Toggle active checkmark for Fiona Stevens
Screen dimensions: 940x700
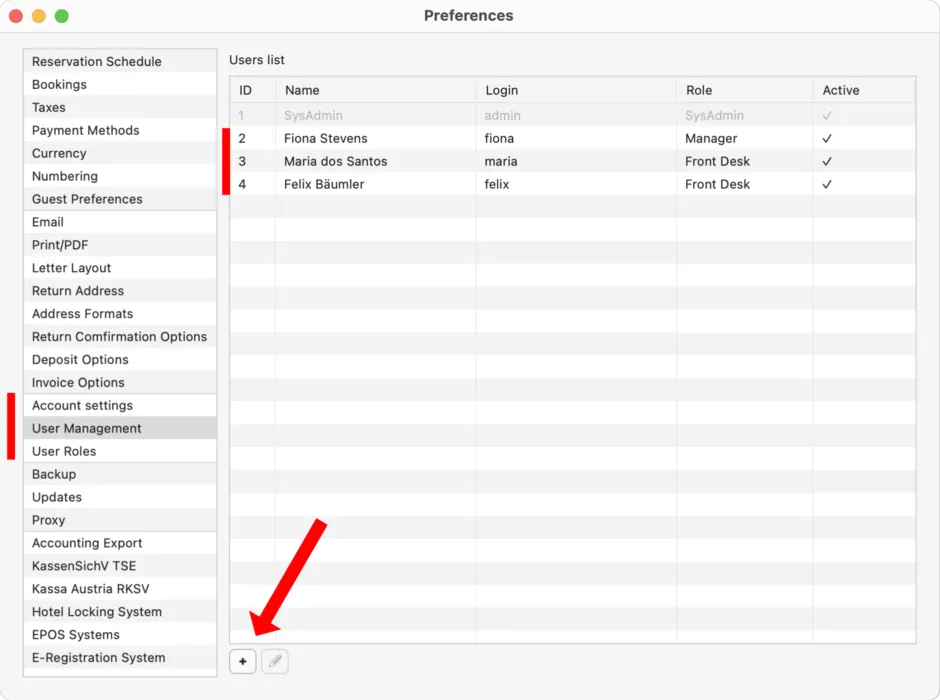click(x=827, y=138)
